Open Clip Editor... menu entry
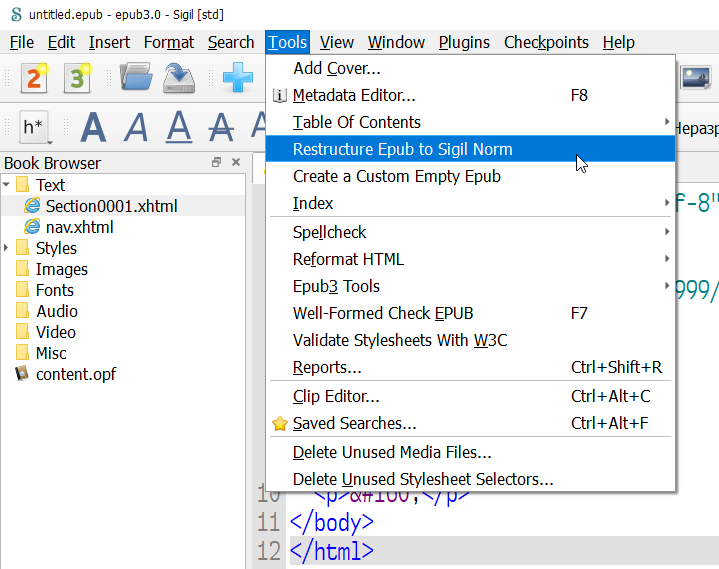This screenshot has width=719, height=569. point(470,396)
